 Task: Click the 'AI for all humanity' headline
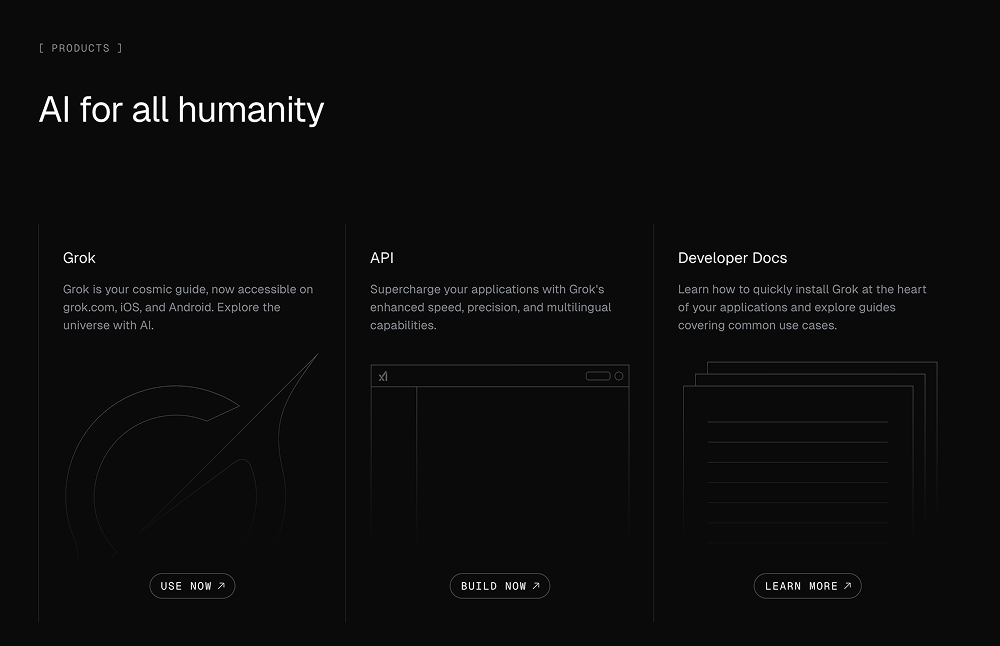pyautogui.click(x=182, y=110)
